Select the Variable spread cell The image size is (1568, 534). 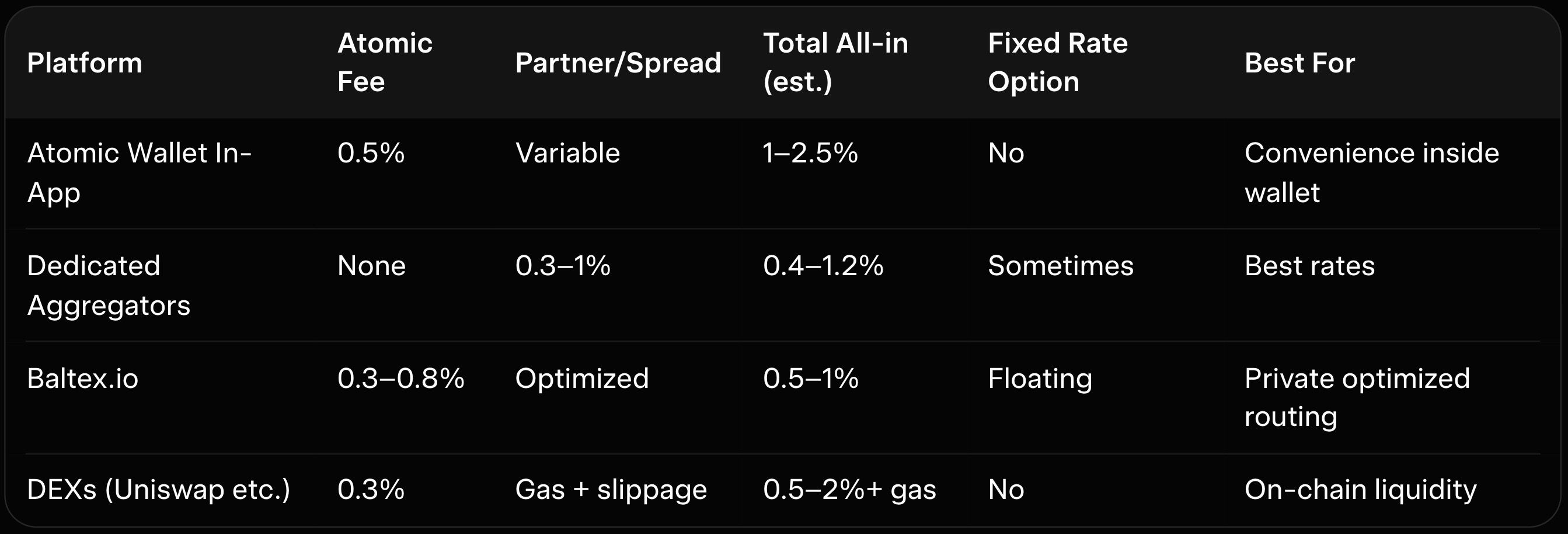567,153
